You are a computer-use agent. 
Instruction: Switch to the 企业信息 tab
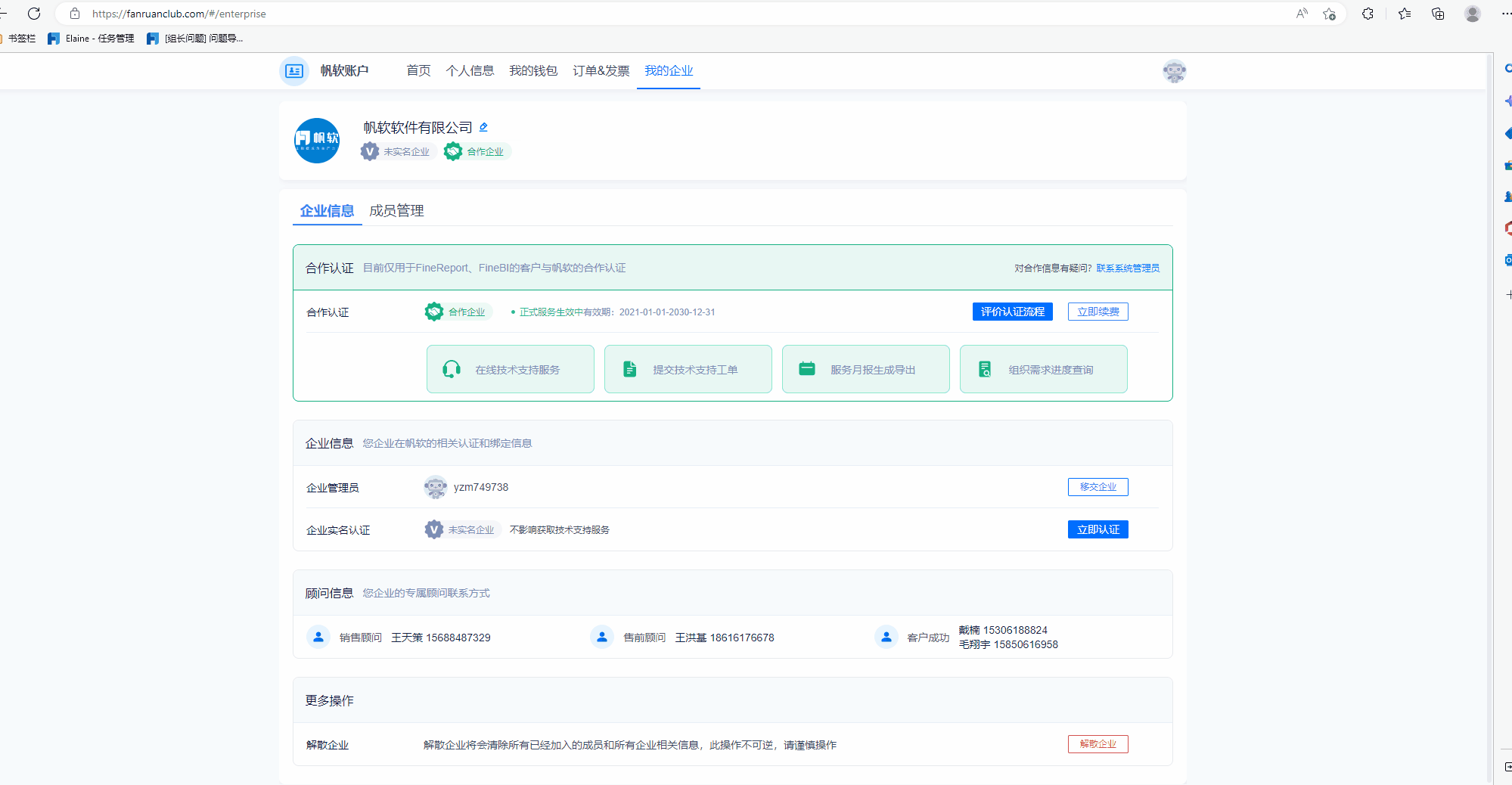pos(327,211)
